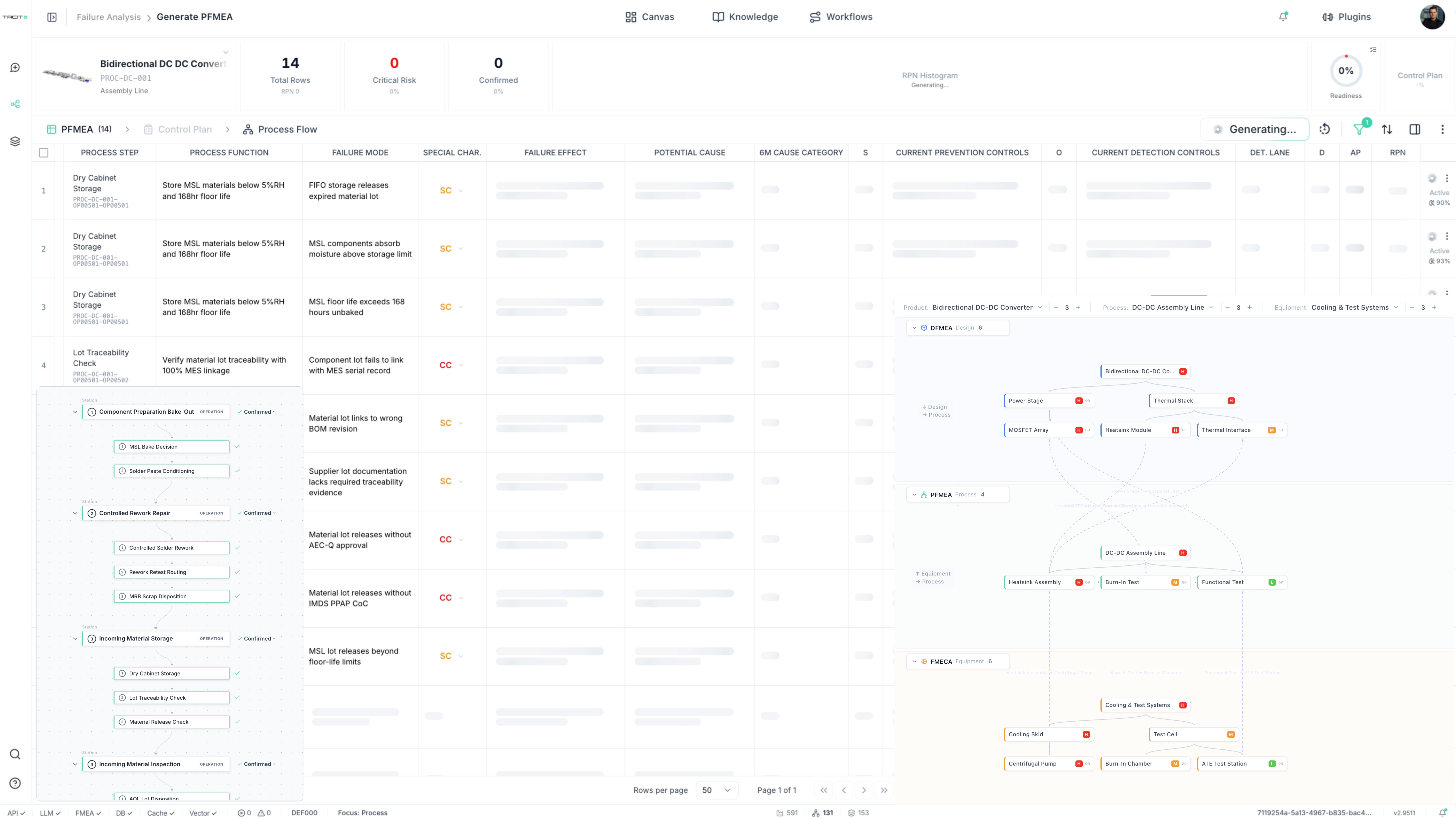Toggle checkmark for MRB Scrap Disposition

(237, 596)
